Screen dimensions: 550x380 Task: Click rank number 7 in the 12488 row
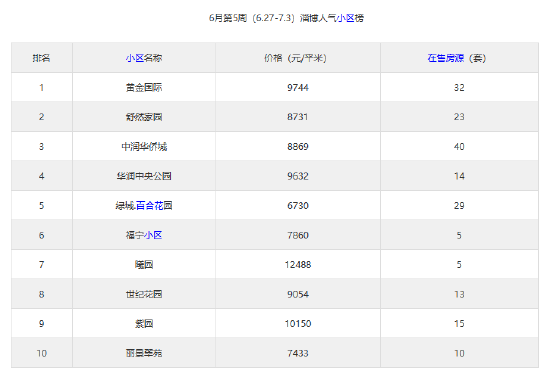(41, 265)
